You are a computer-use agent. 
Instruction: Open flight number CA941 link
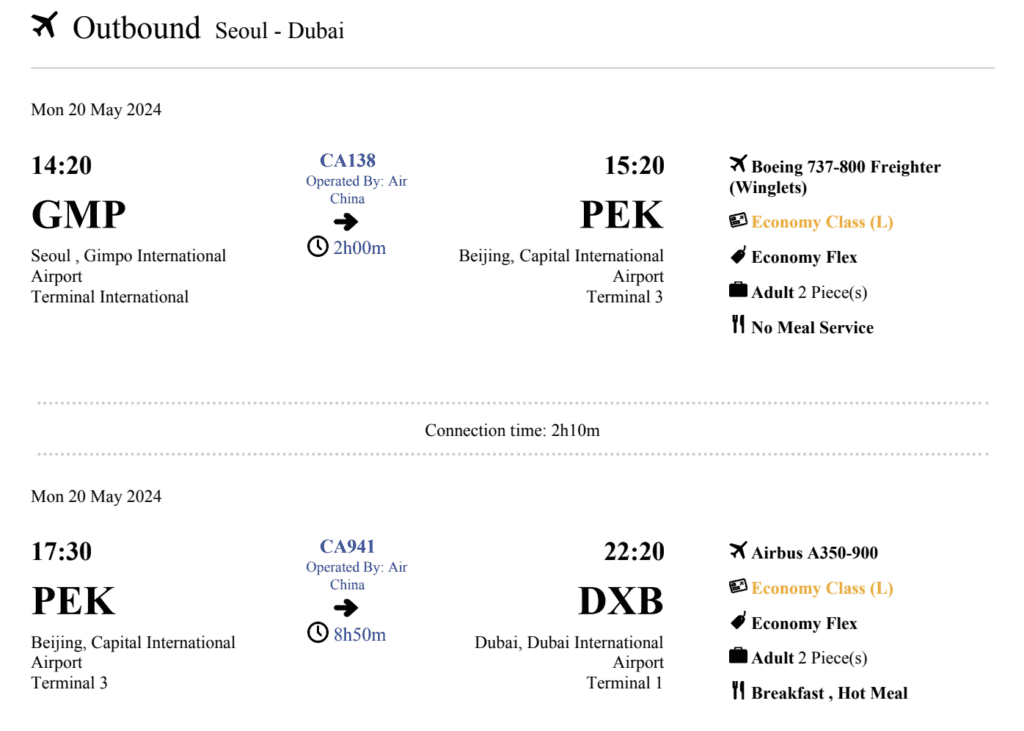point(347,546)
